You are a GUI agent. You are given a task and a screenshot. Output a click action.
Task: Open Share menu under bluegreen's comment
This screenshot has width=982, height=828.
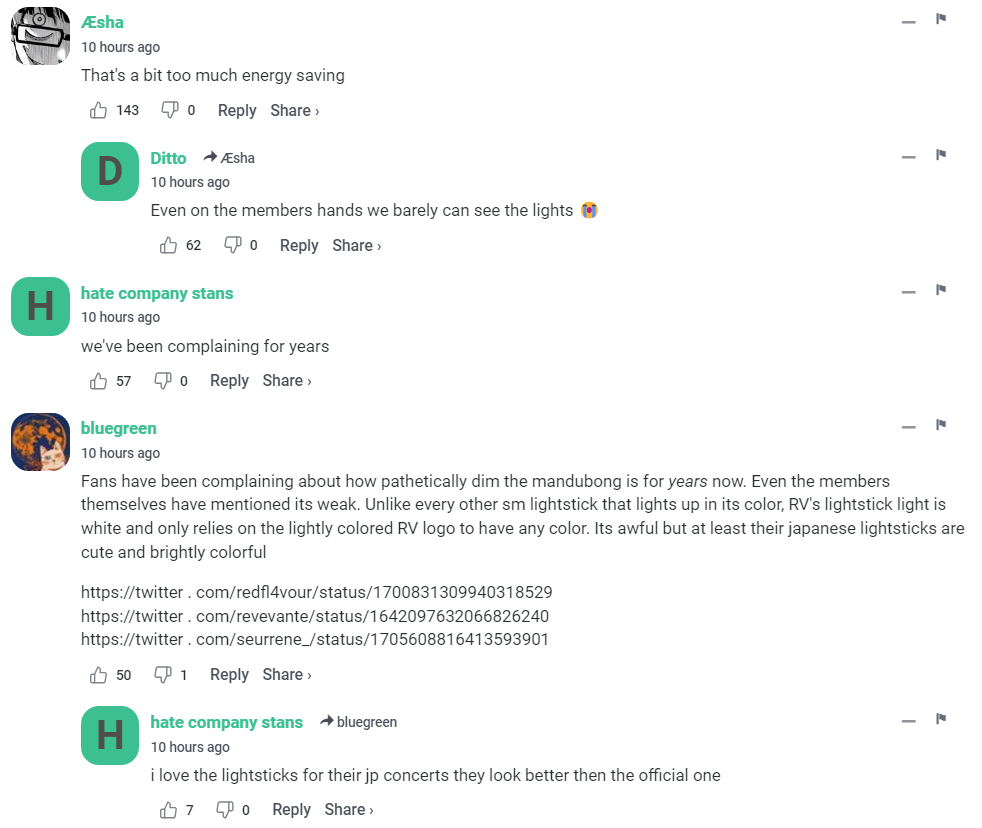tap(286, 675)
